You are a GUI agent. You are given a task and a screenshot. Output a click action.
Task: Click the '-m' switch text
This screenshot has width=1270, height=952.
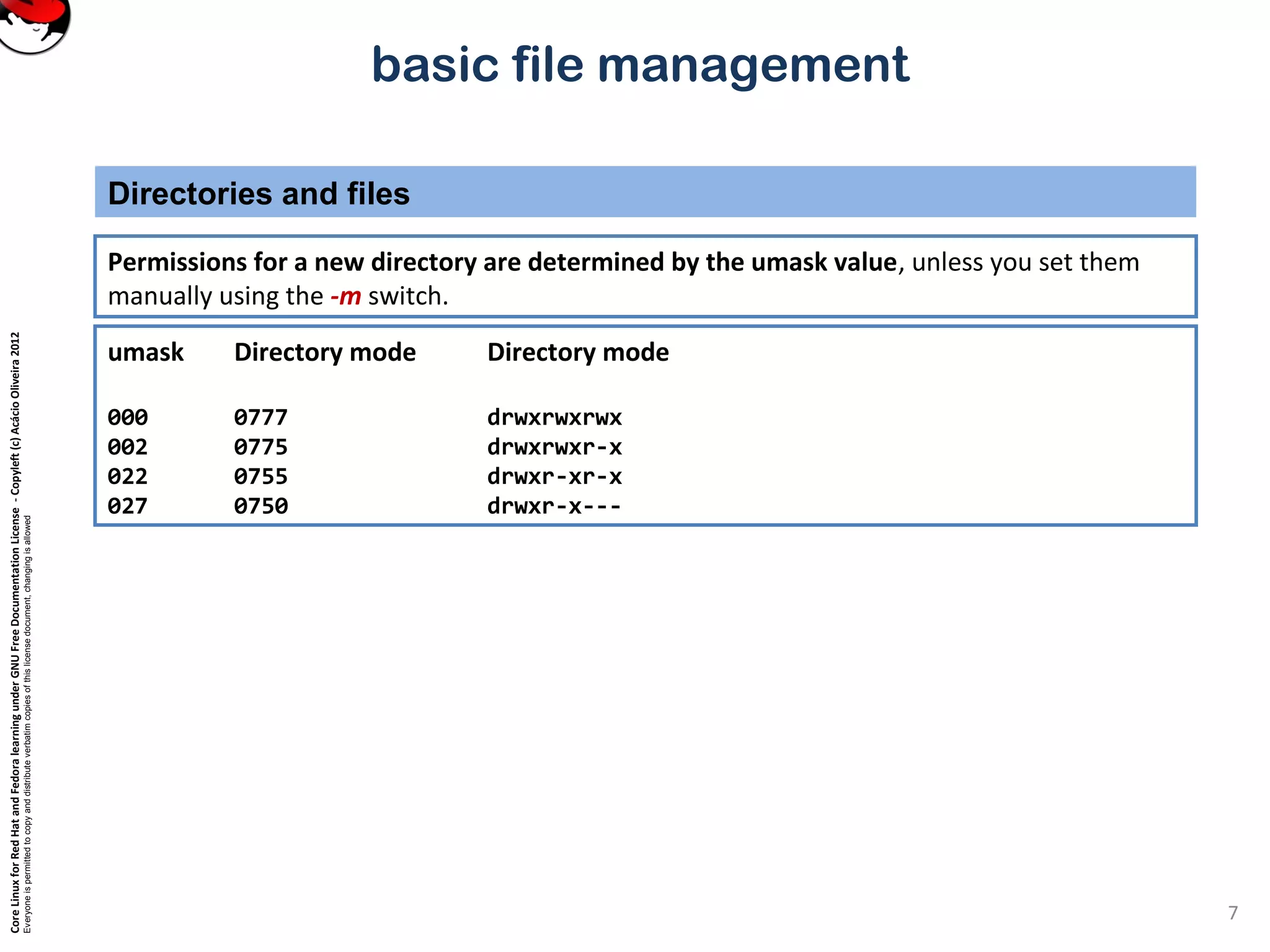pyautogui.click(x=345, y=296)
